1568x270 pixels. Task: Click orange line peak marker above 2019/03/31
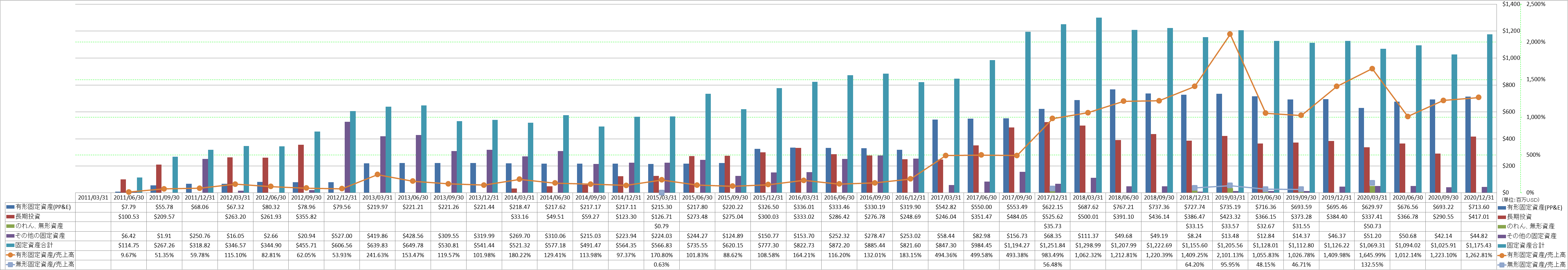(1230, 34)
